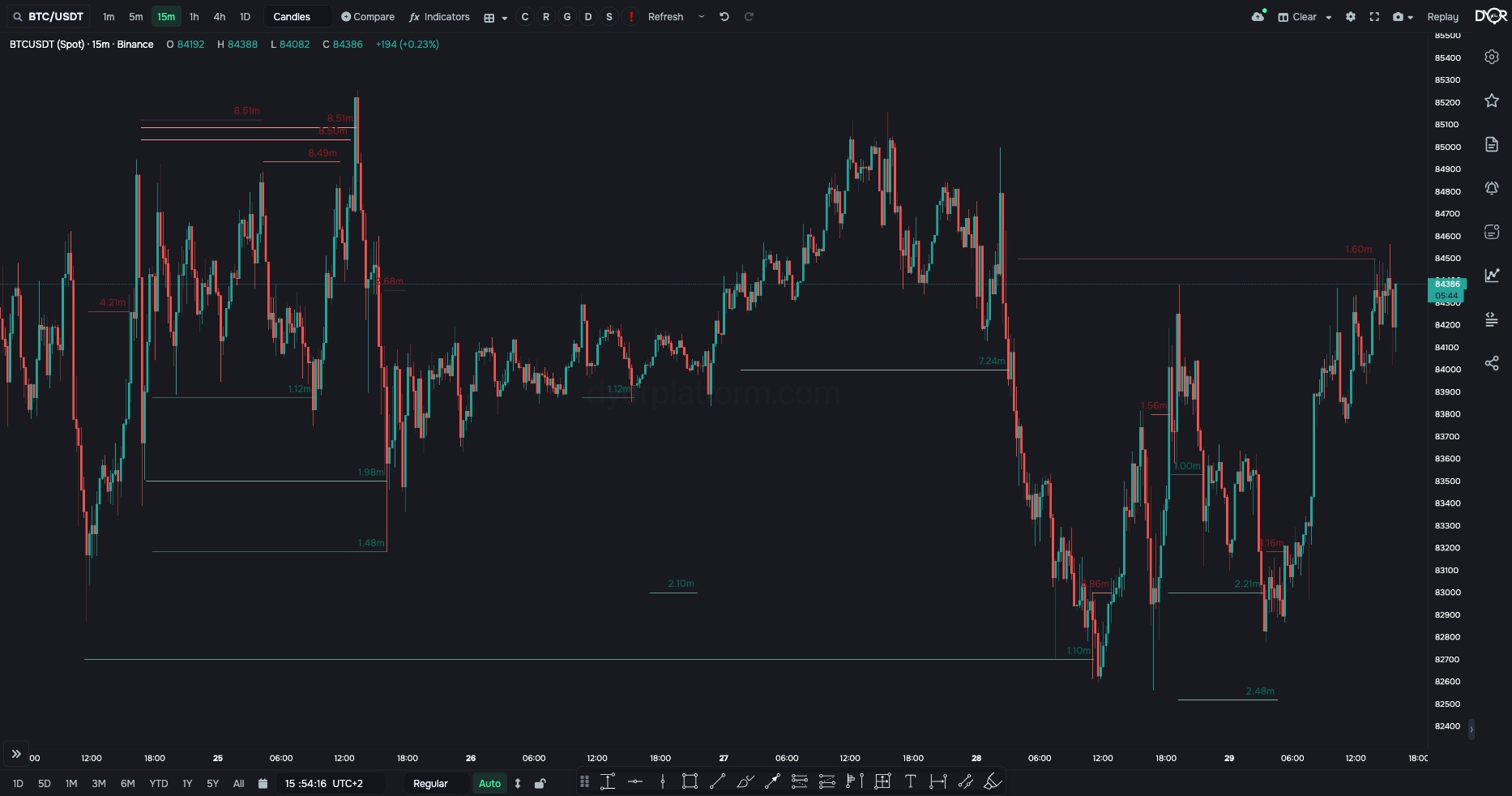Expand the Clear dropdown arrow
The height and width of the screenshot is (796, 1512).
coord(1329,17)
